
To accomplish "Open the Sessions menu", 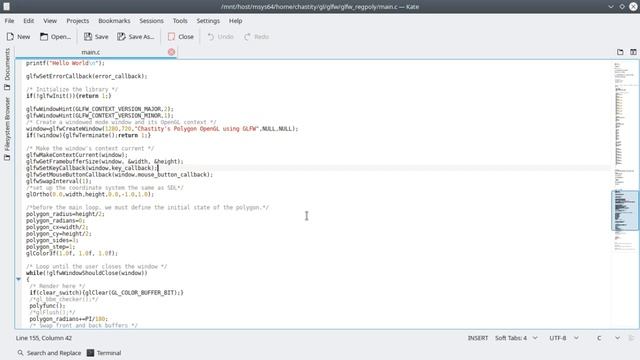I will click(x=151, y=21).
